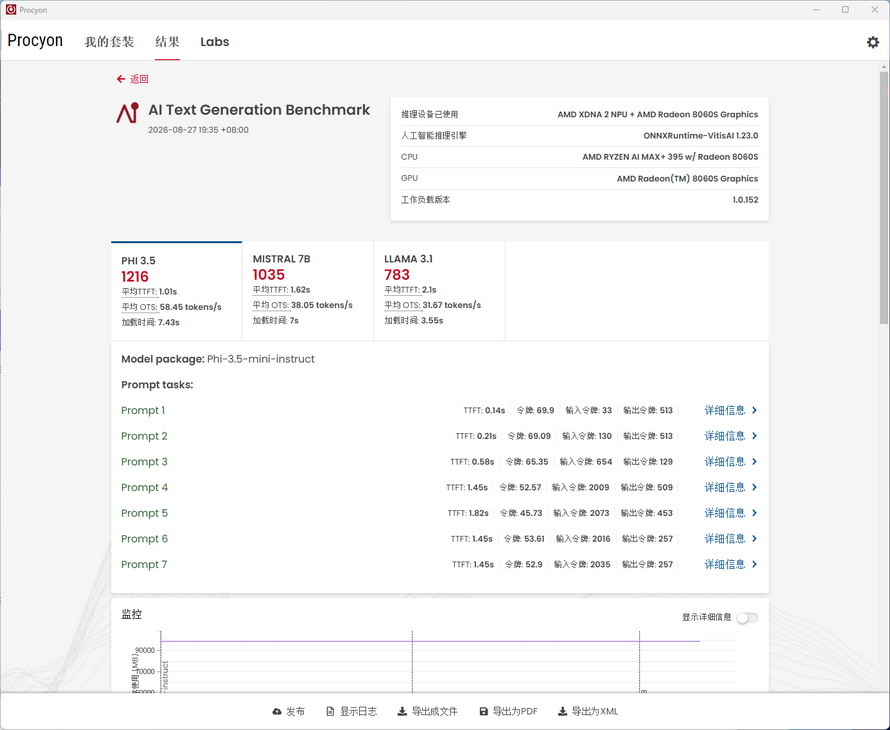Click the 显示日志 button

351,711
